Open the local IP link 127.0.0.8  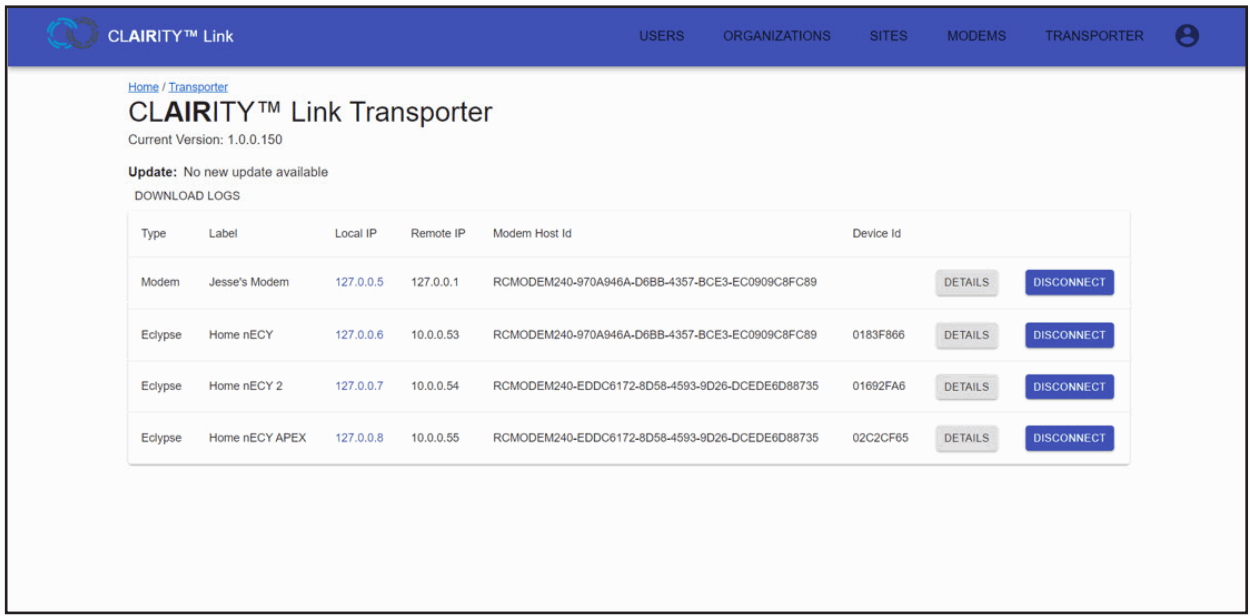[x=359, y=438]
